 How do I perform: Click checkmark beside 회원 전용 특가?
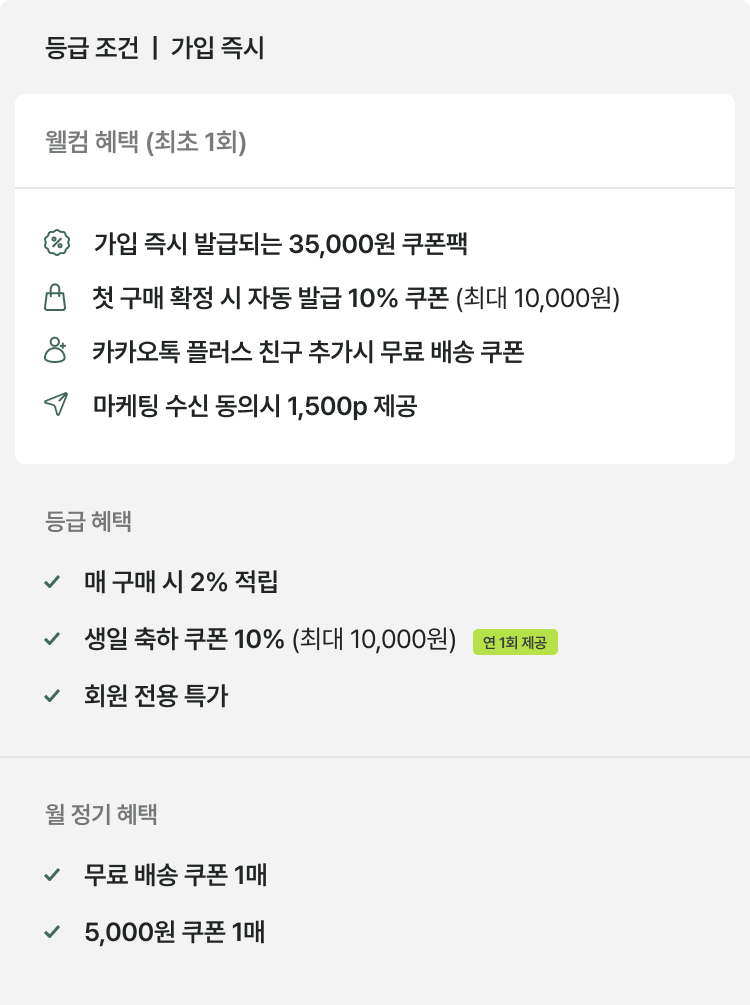53,696
